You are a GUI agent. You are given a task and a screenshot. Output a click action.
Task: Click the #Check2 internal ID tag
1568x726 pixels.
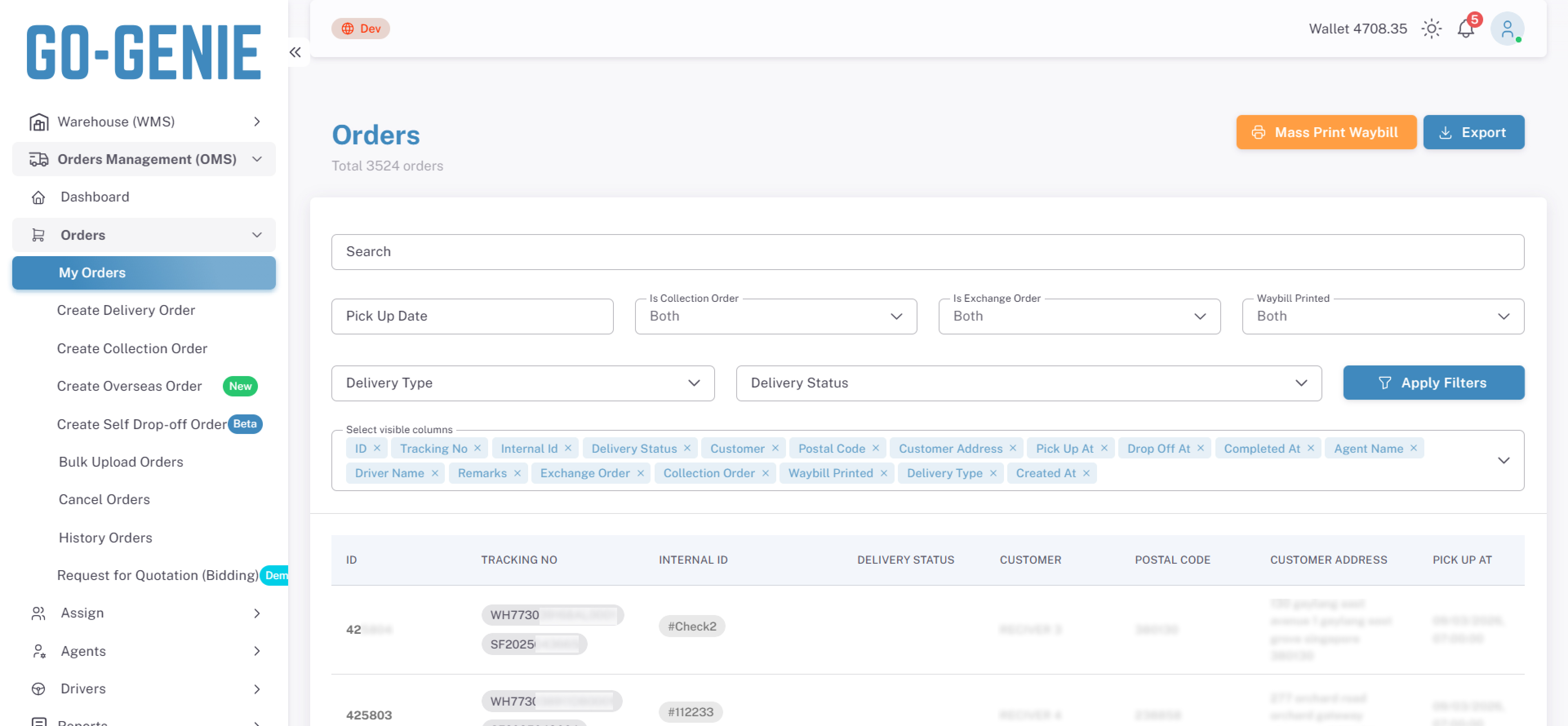click(691, 626)
